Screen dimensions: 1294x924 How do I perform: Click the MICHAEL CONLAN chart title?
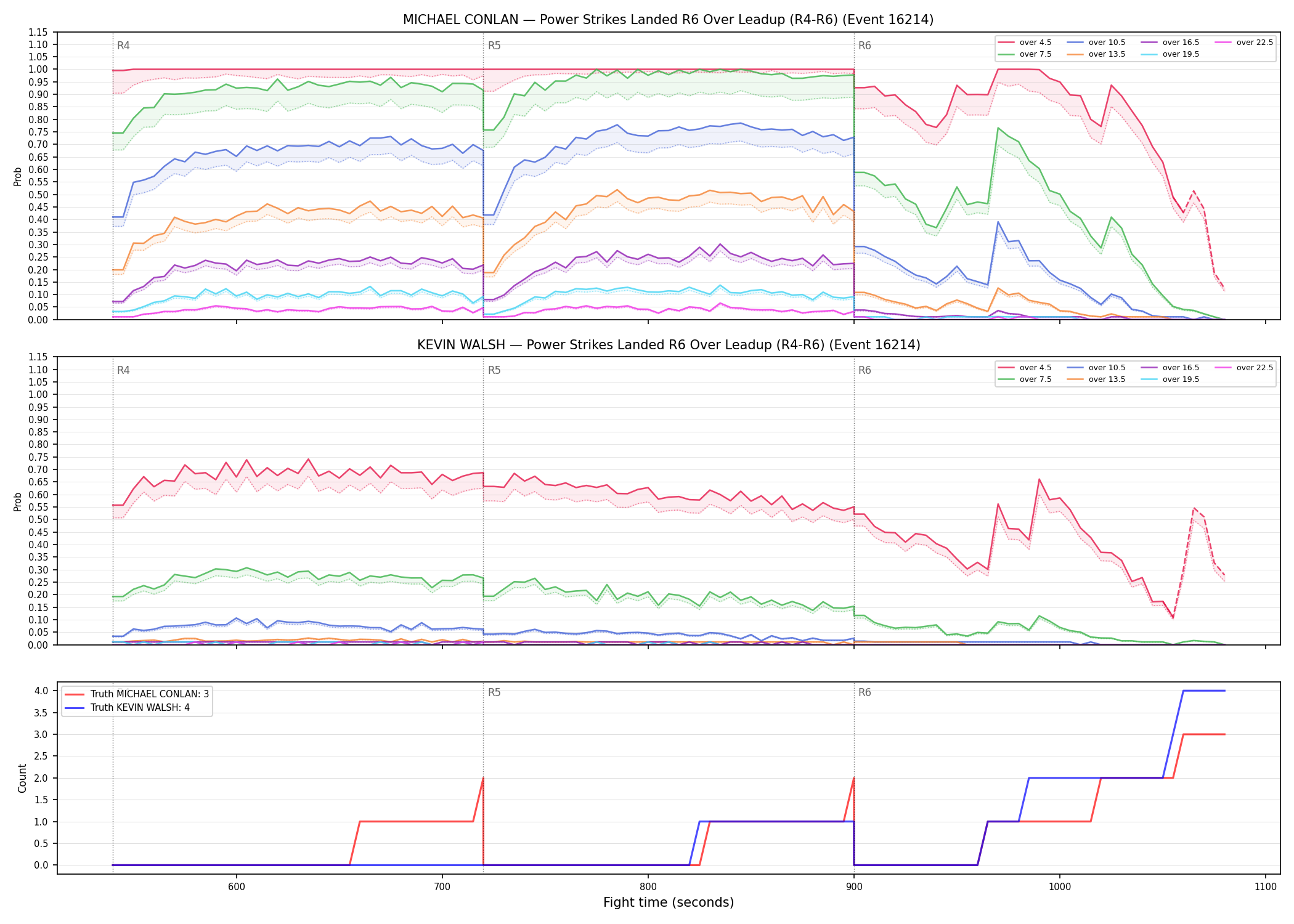coord(668,20)
